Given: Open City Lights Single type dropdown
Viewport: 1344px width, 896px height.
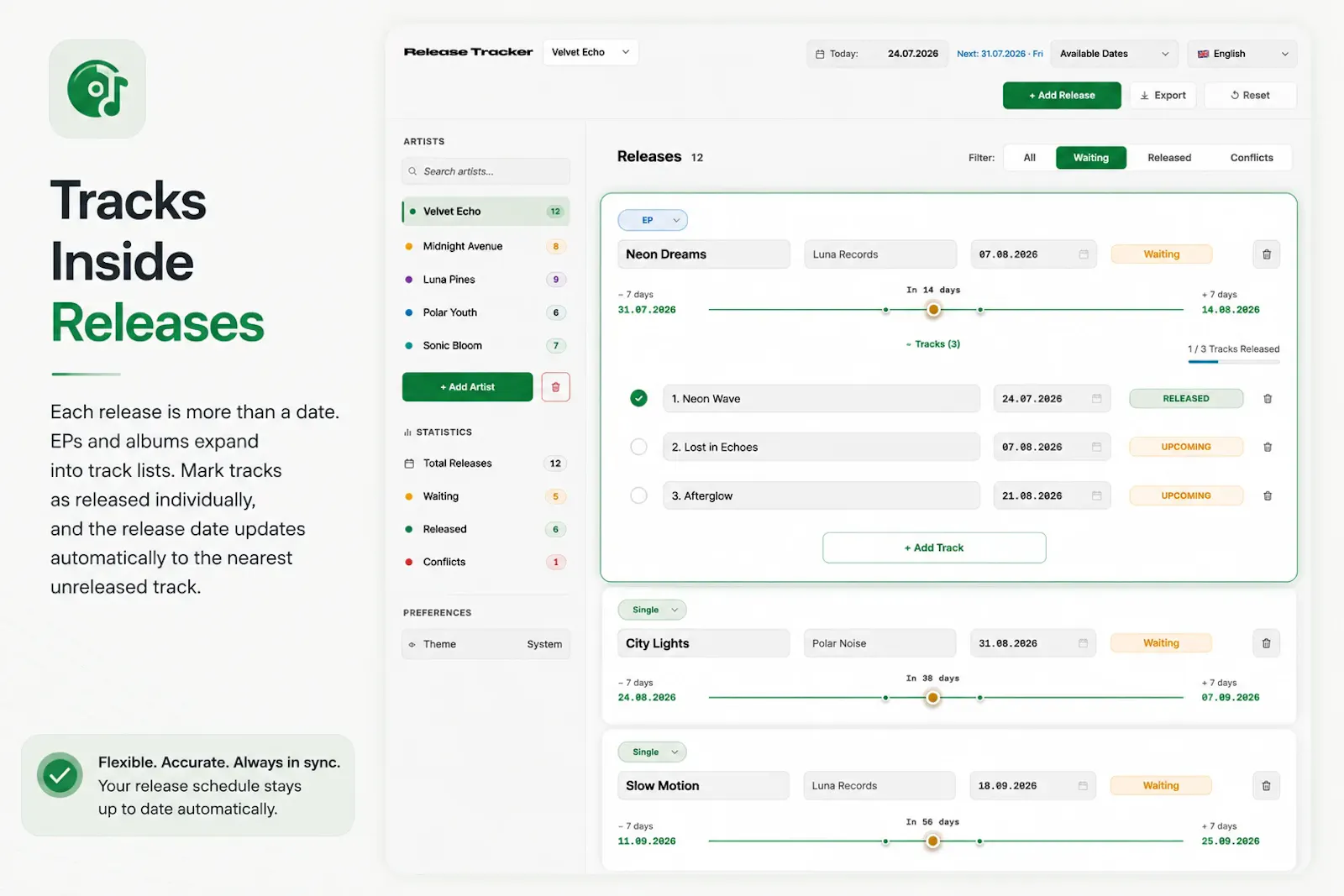Looking at the screenshot, I should [x=653, y=610].
